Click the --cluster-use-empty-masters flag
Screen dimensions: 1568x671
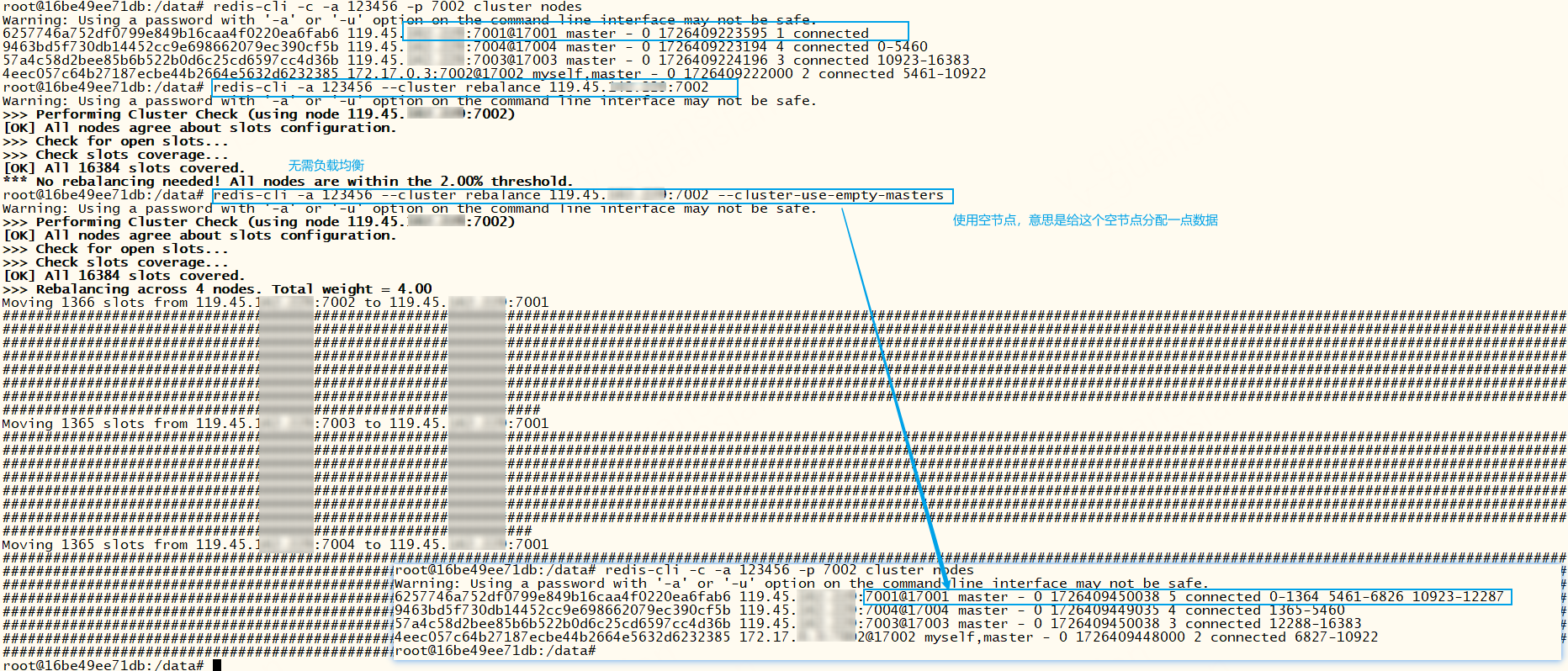(830, 195)
